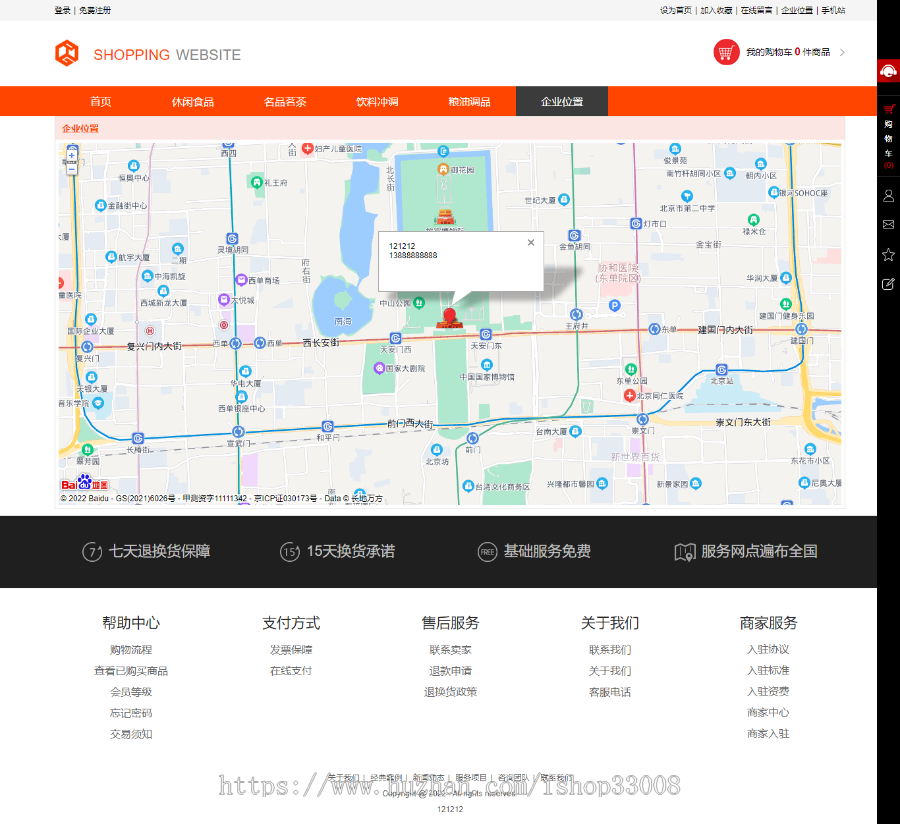Open 发票保障 payment link
900x824 pixels.
tap(291, 650)
